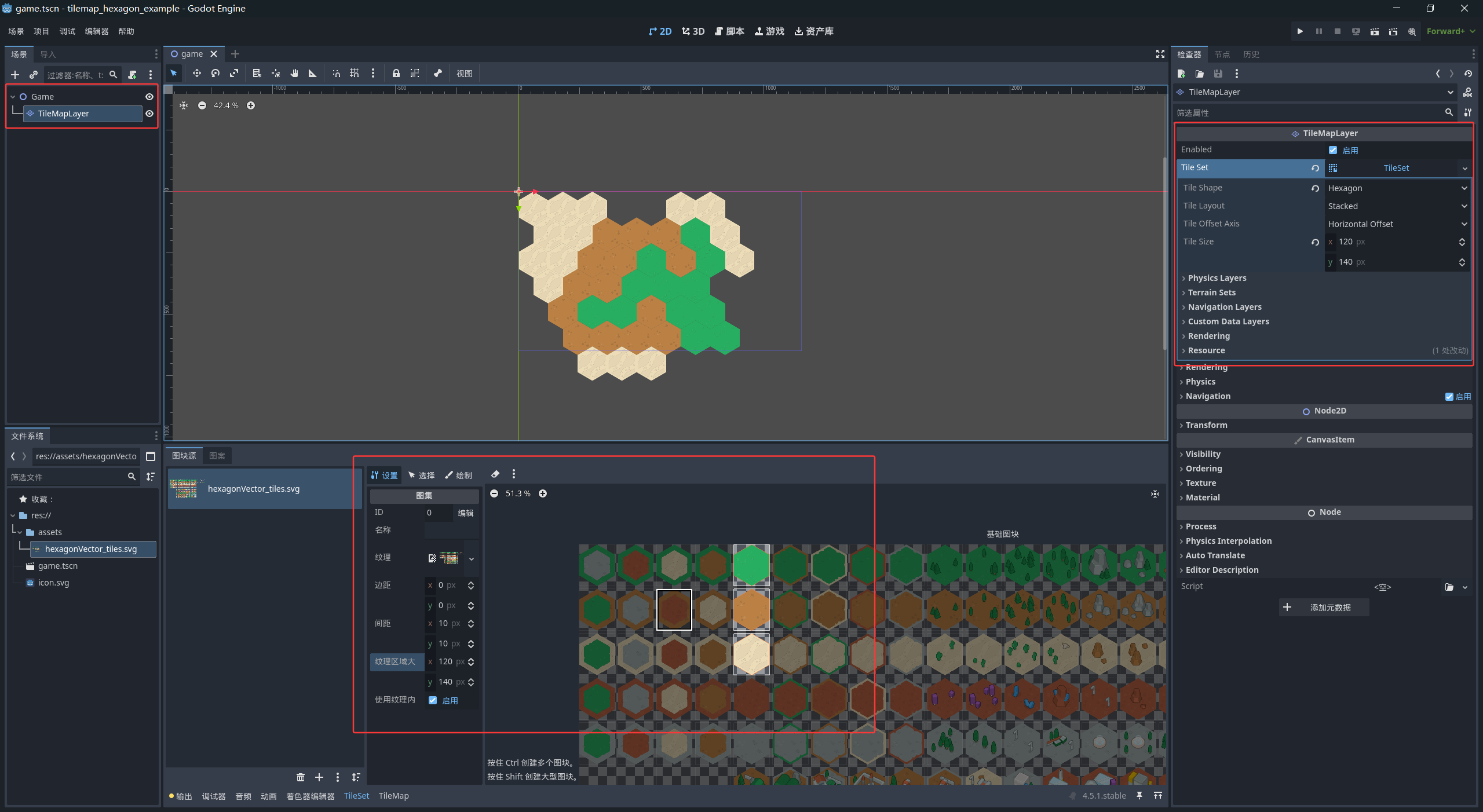Add a new node with plus icon

[x=15, y=75]
